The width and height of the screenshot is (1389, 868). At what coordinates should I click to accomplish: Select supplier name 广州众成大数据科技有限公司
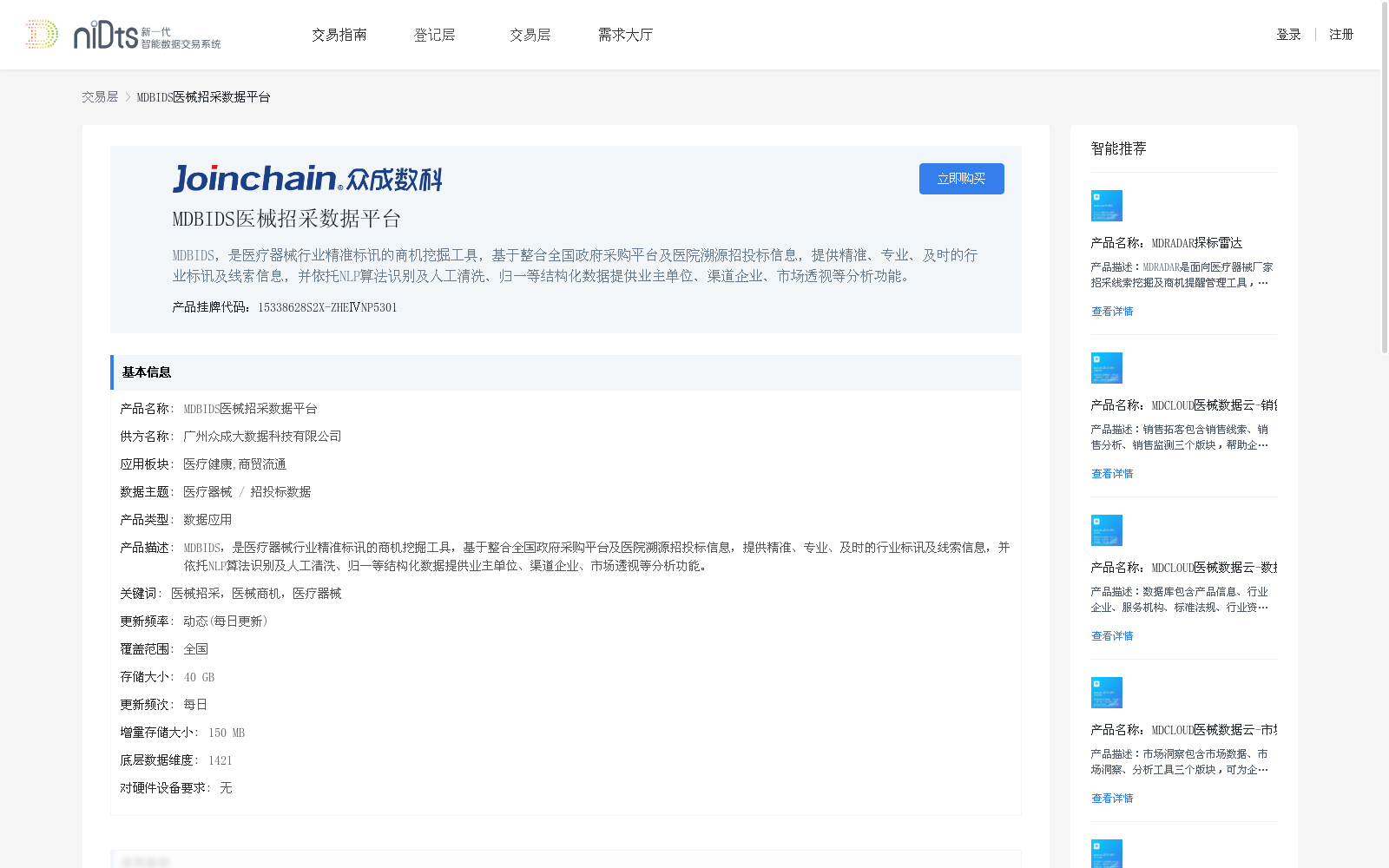point(262,437)
